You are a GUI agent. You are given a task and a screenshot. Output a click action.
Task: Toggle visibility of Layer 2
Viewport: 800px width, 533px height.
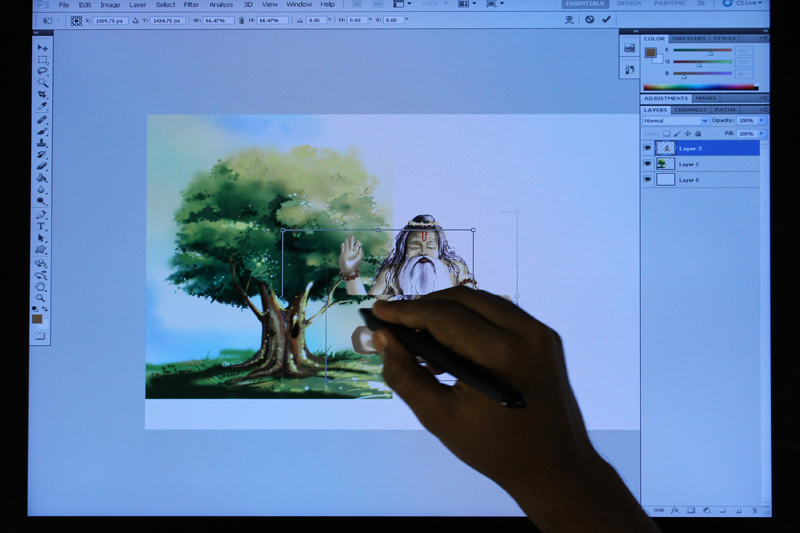pyautogui.click(x=647, y=163)
